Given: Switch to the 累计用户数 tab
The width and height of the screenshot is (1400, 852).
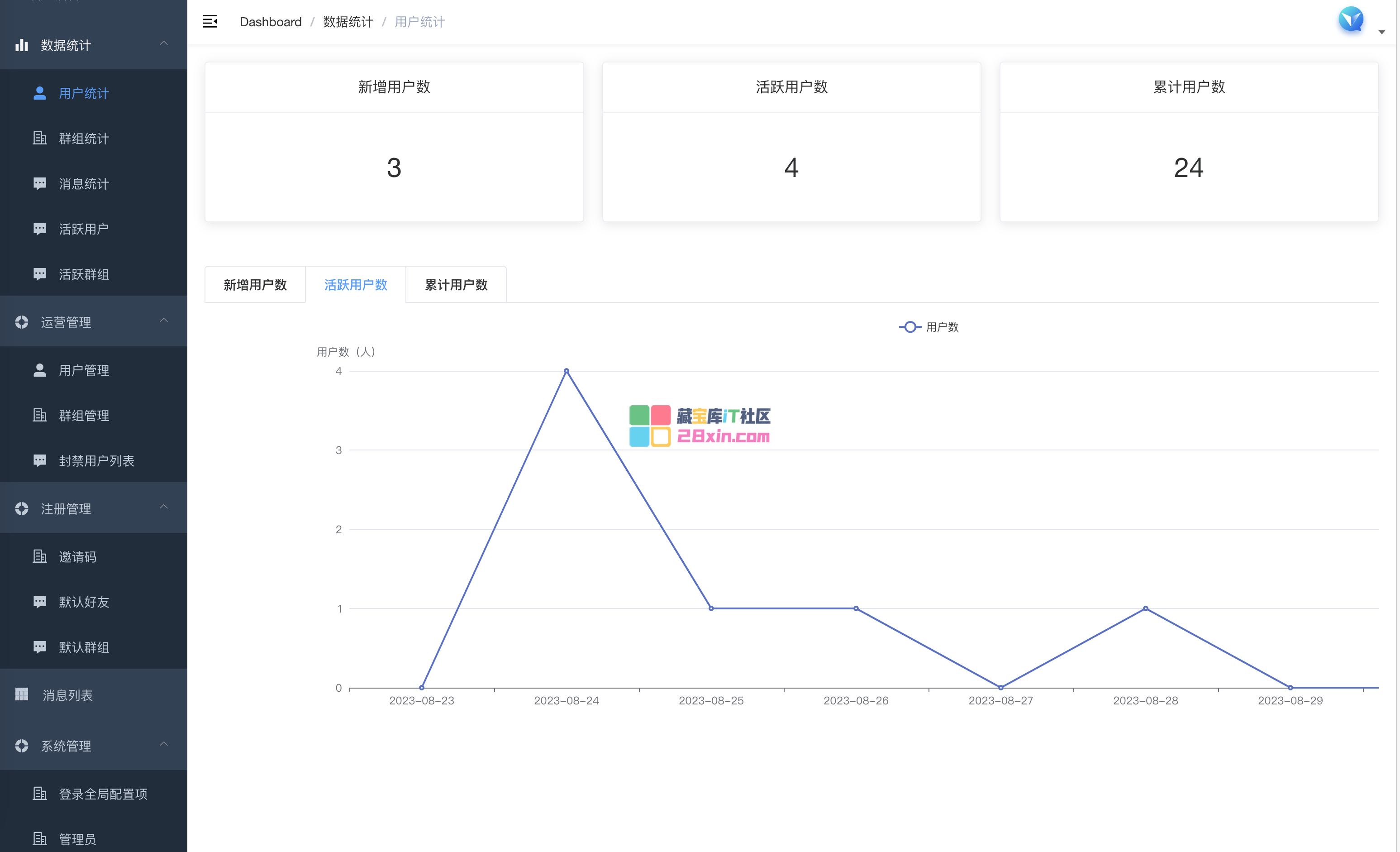Looking at the screenshot, I should pyautogui.click(x=456, y=285).
